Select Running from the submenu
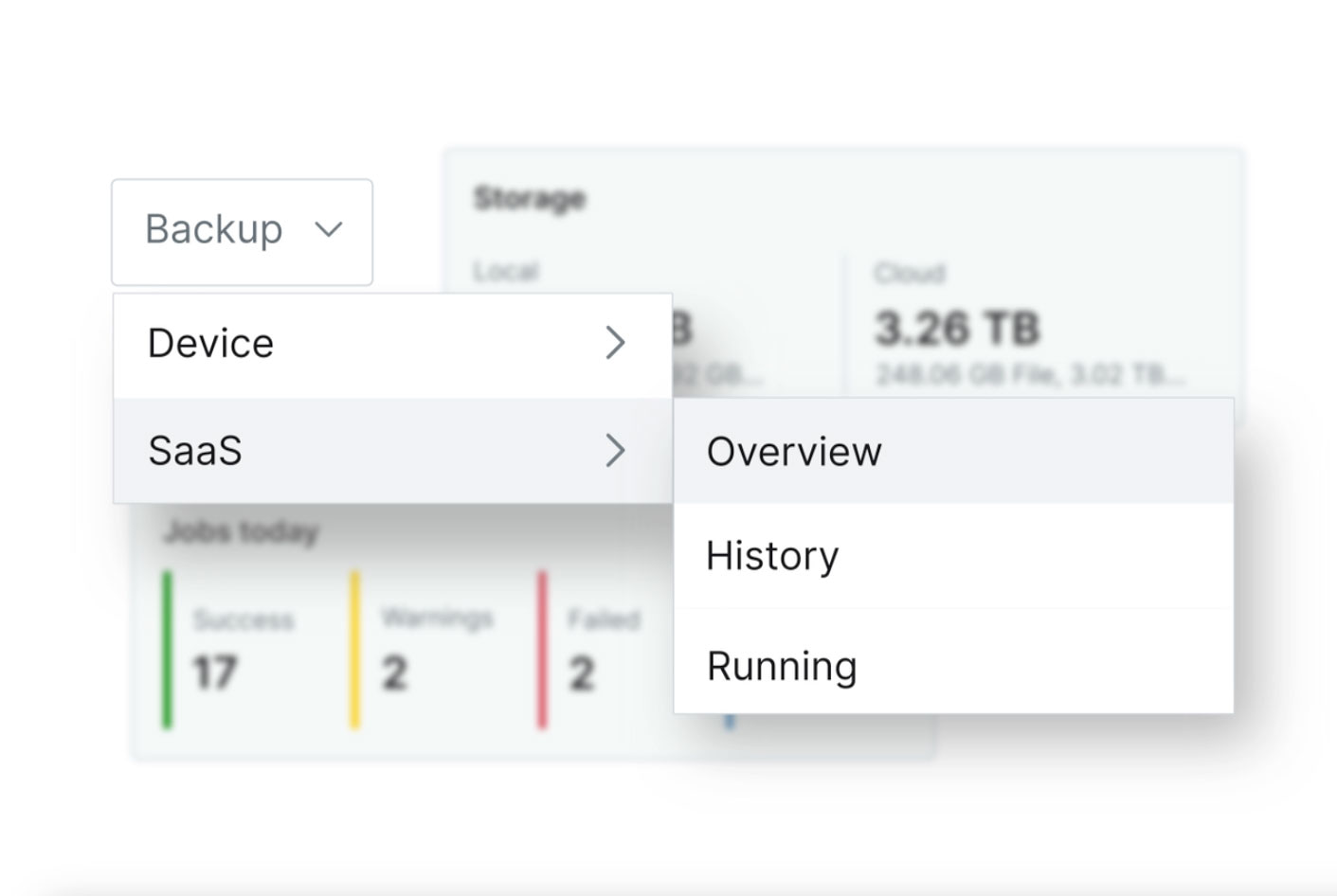The height and width of the screenshot is (896, 1337). point(781,666)
